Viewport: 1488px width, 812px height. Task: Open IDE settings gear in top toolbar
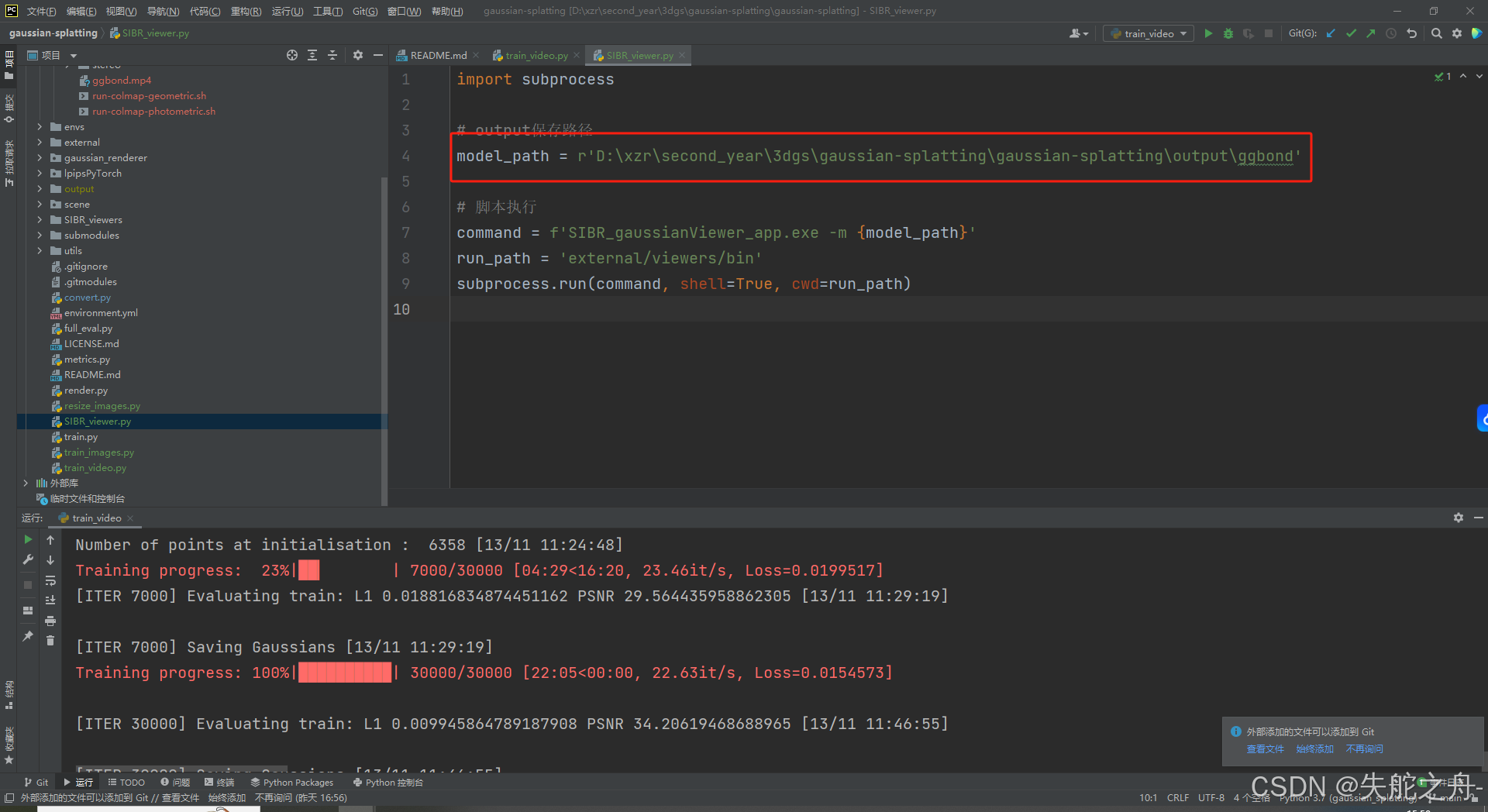(x=1457, y=33)
